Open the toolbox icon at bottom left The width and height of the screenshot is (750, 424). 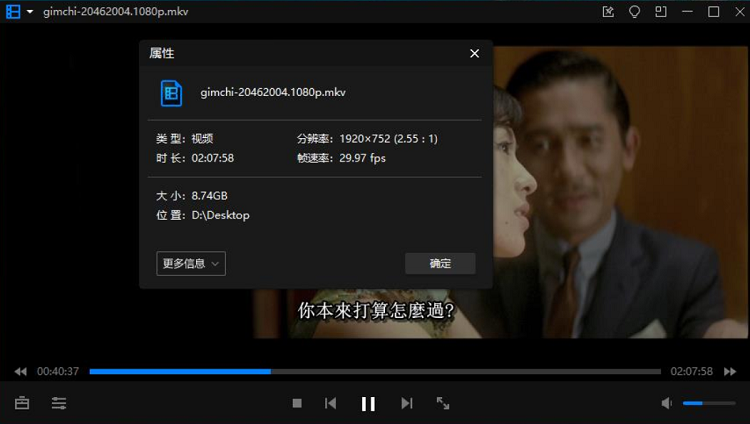pos(22,403)
